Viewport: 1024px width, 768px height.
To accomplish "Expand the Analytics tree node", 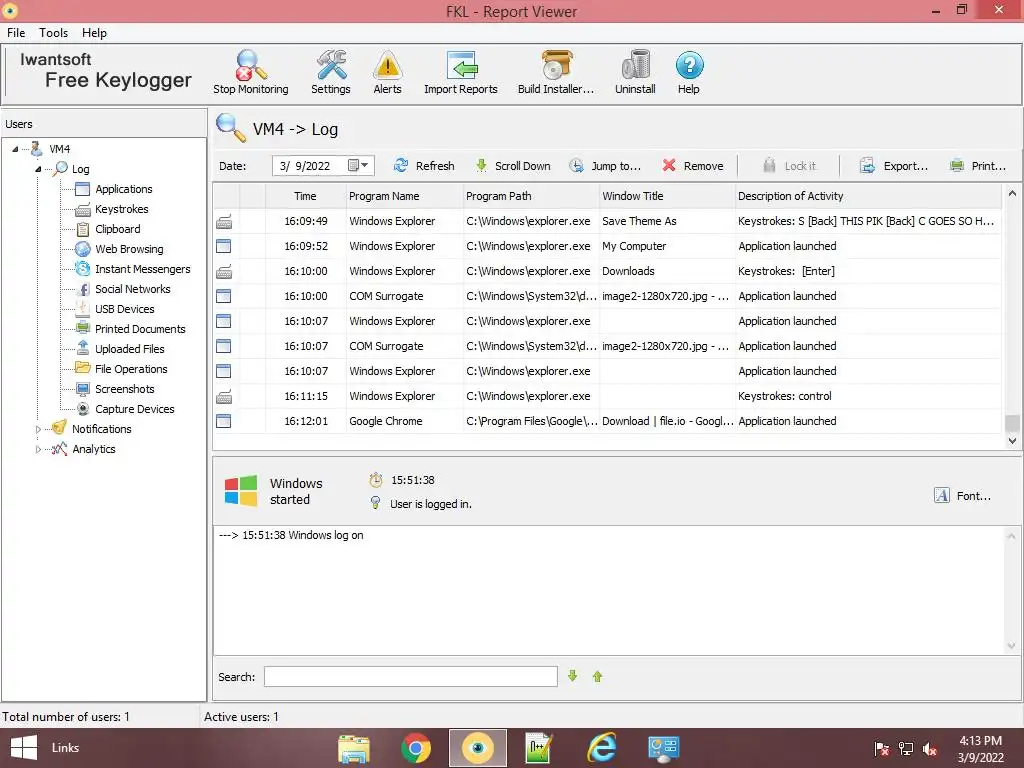I will click(x=38, y=449).
